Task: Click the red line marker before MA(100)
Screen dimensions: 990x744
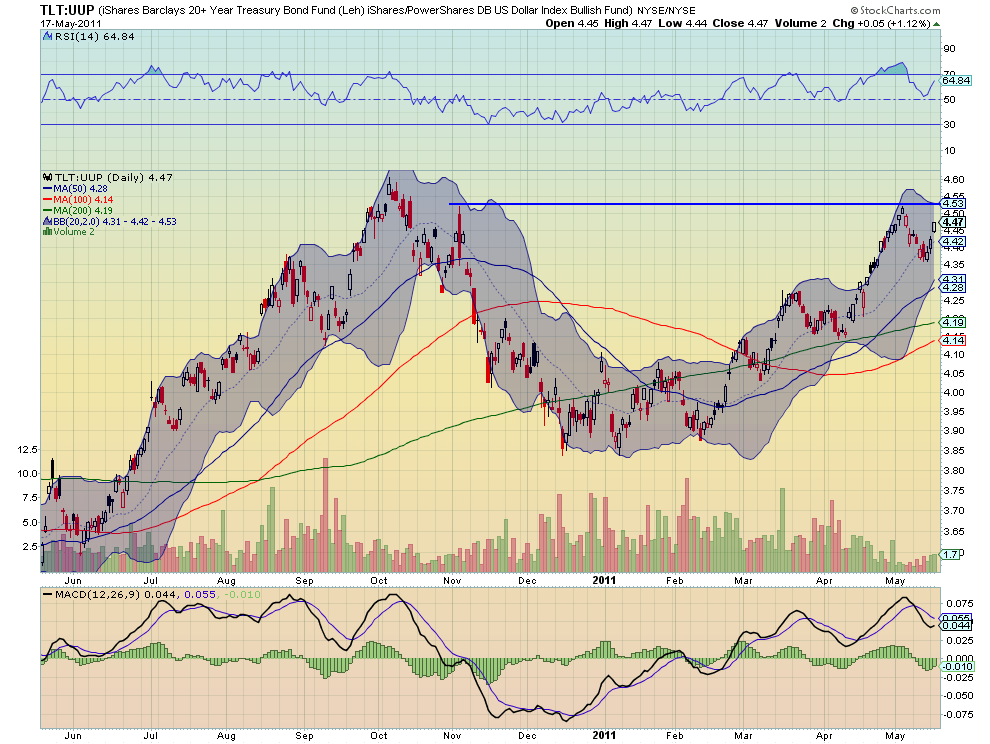Action: pyautogui.click(x=48, y=200)
